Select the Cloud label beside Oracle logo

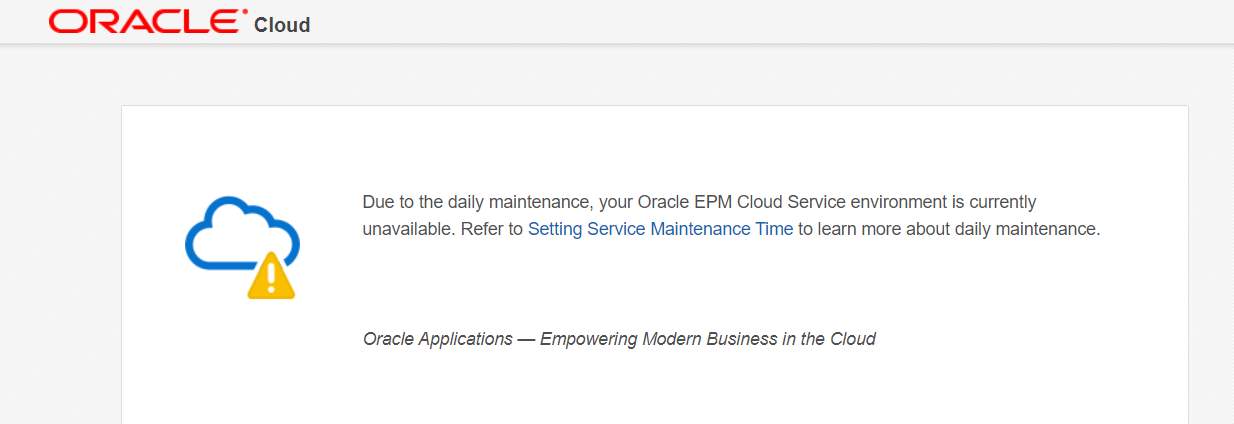pyautogui.click(x=282, y=25)
